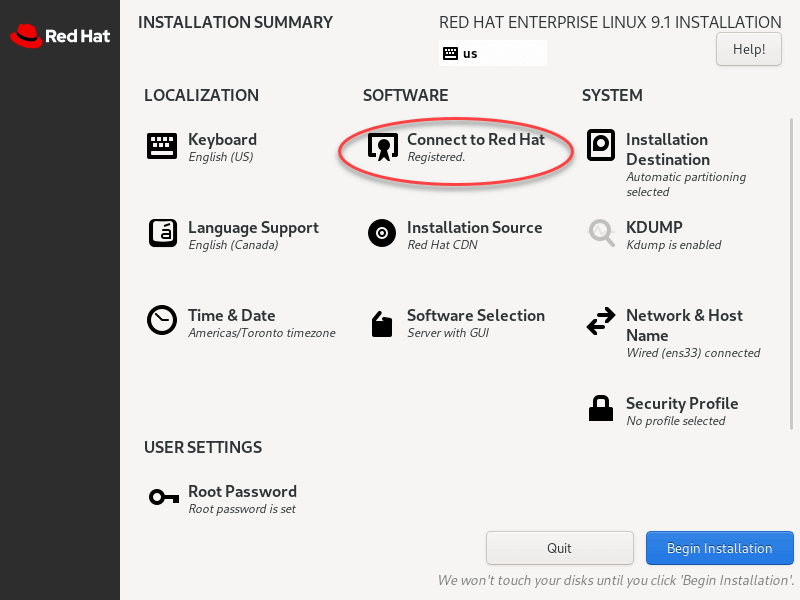Open the Software Selection briefcase icon
Viewport: 800px width, 600px height.
pyautogui.click(x=381, y=322)
